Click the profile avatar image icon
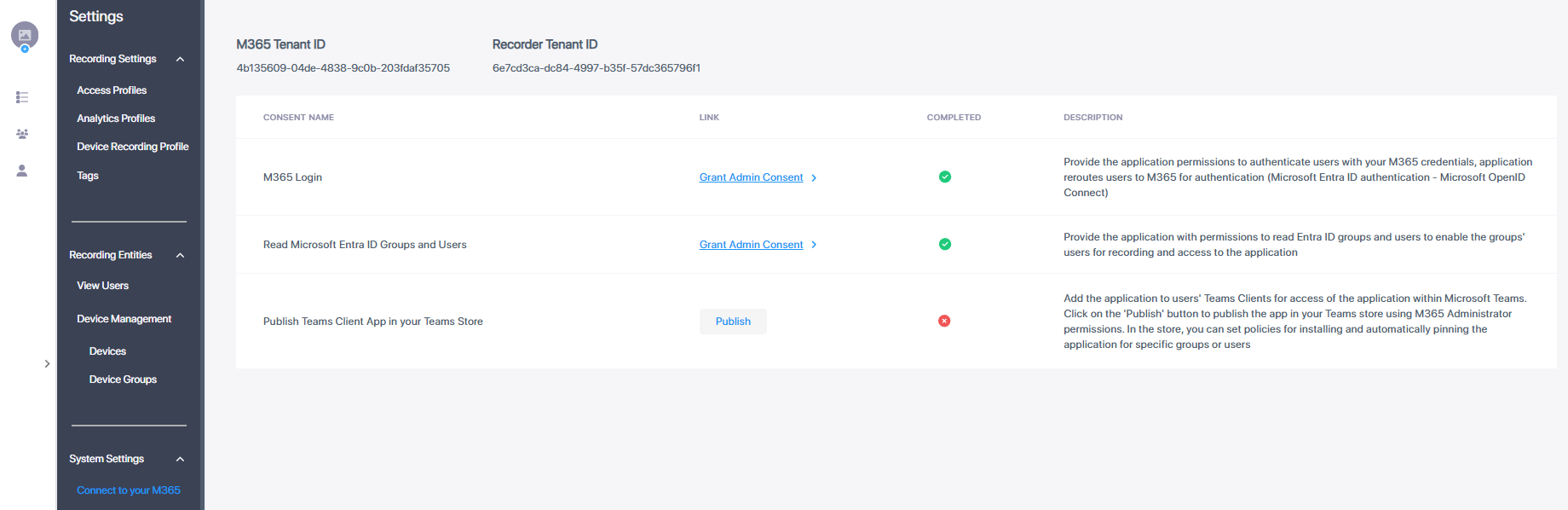Viewport: 1568px width, 510px height. tap(25, 35)
